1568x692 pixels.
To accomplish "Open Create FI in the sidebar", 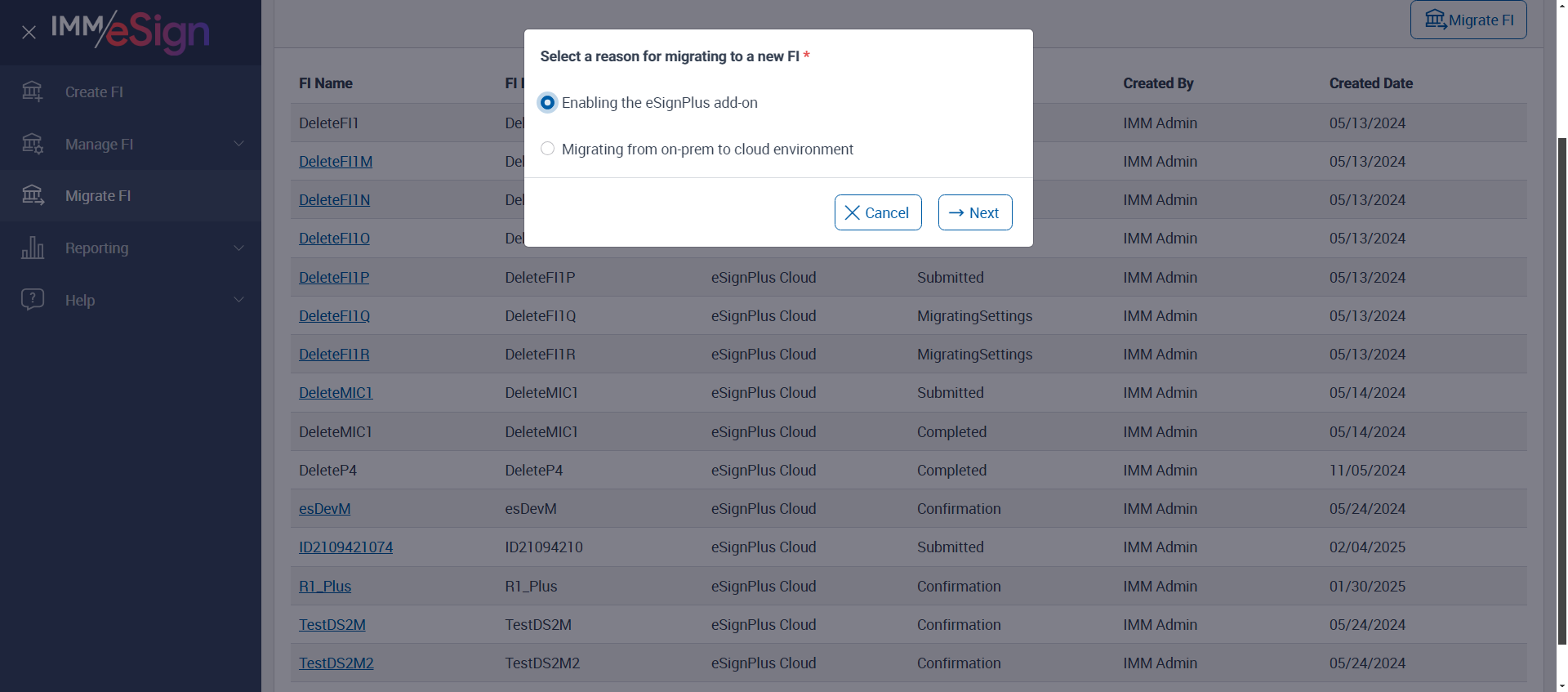I will point(94,92).
